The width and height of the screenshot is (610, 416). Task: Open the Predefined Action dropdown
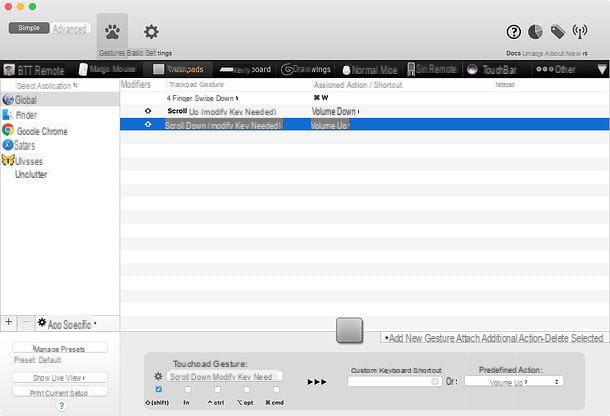click(514, 381)
